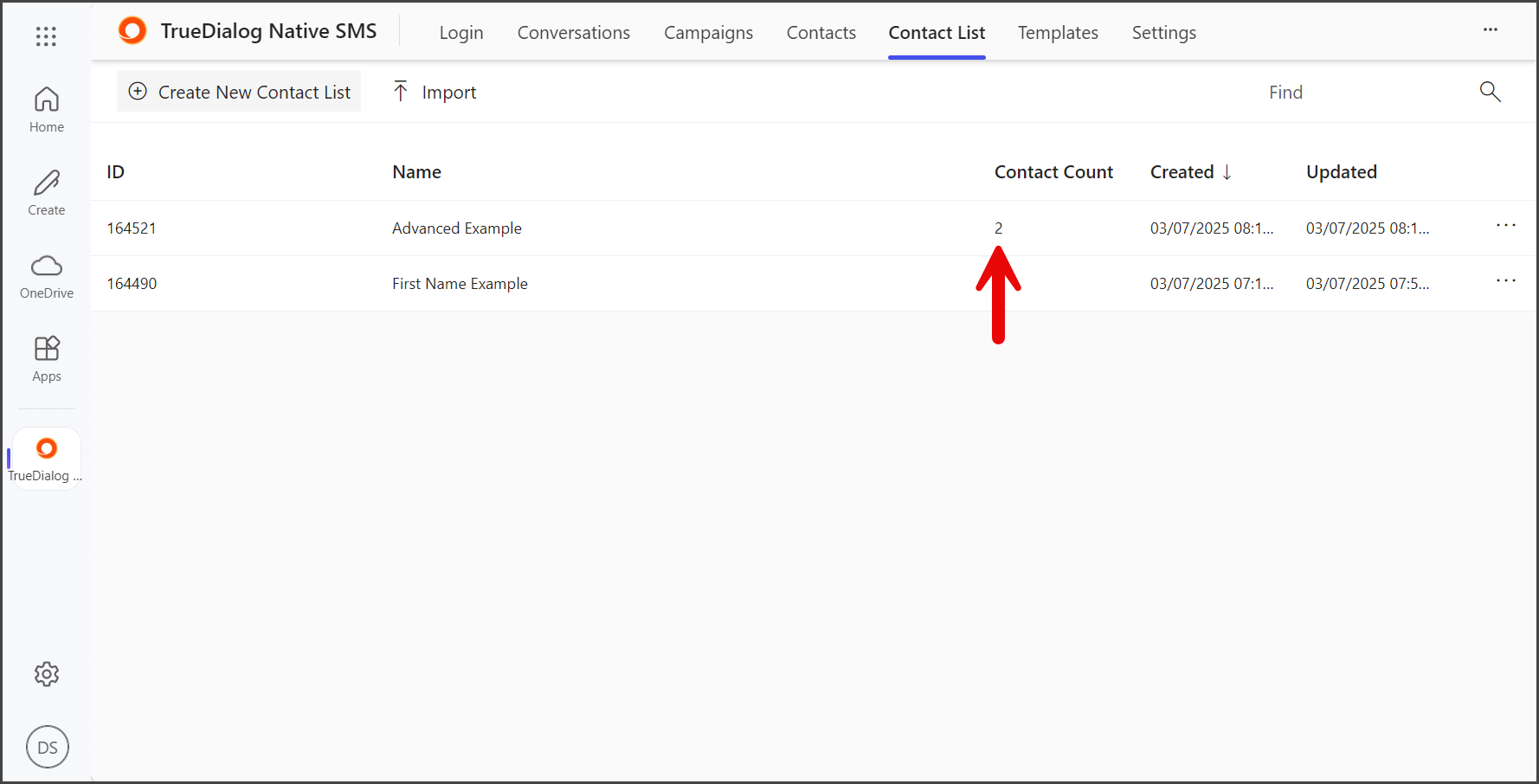Sort by Contact Count column header
The height and width of the screenshot is (784, 1539).
point(1054,172)
